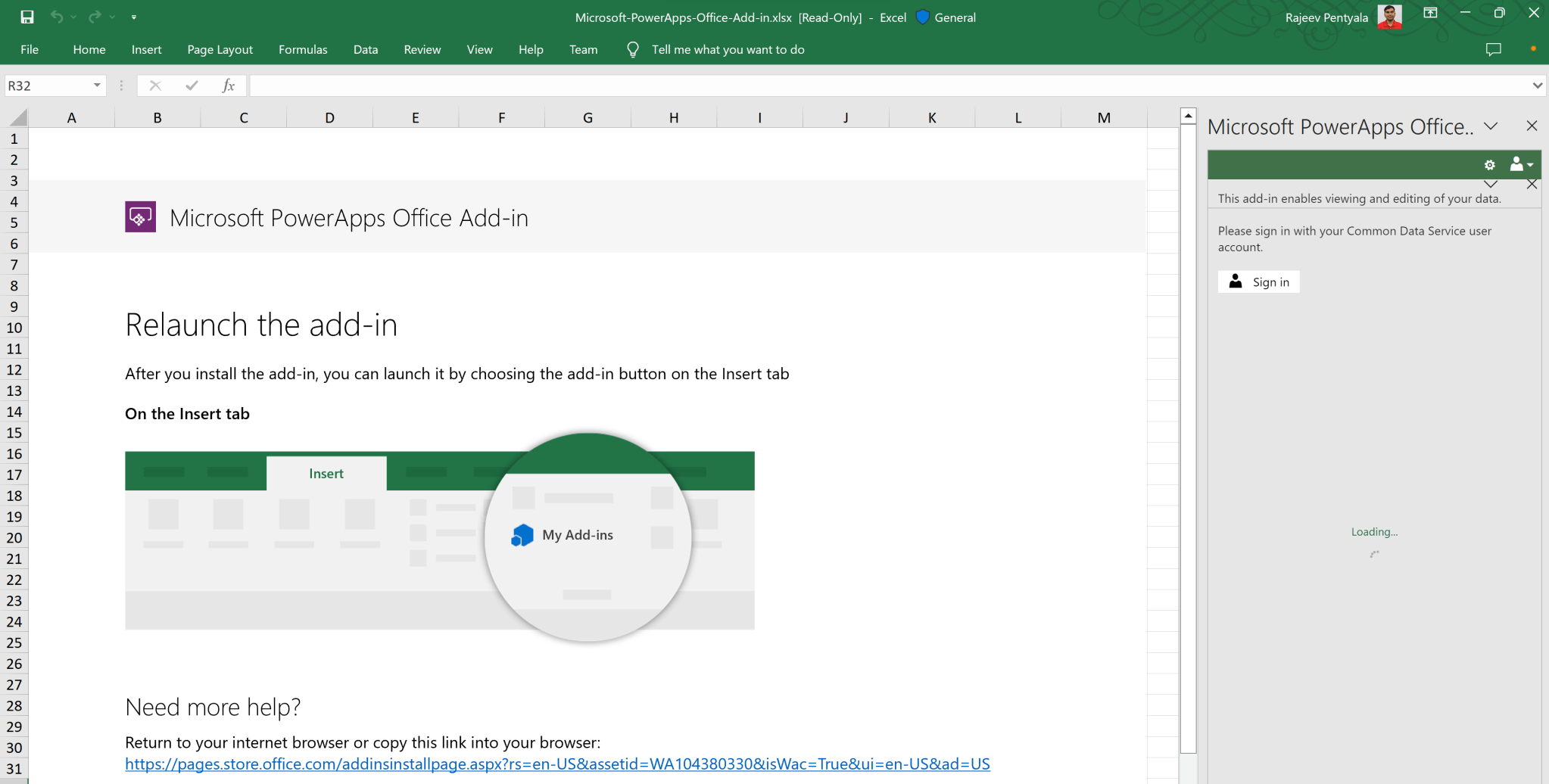Open the addinsinstallpage hyperlink
Viewport: 1549px width, 784px height.
tap(556, 764)
